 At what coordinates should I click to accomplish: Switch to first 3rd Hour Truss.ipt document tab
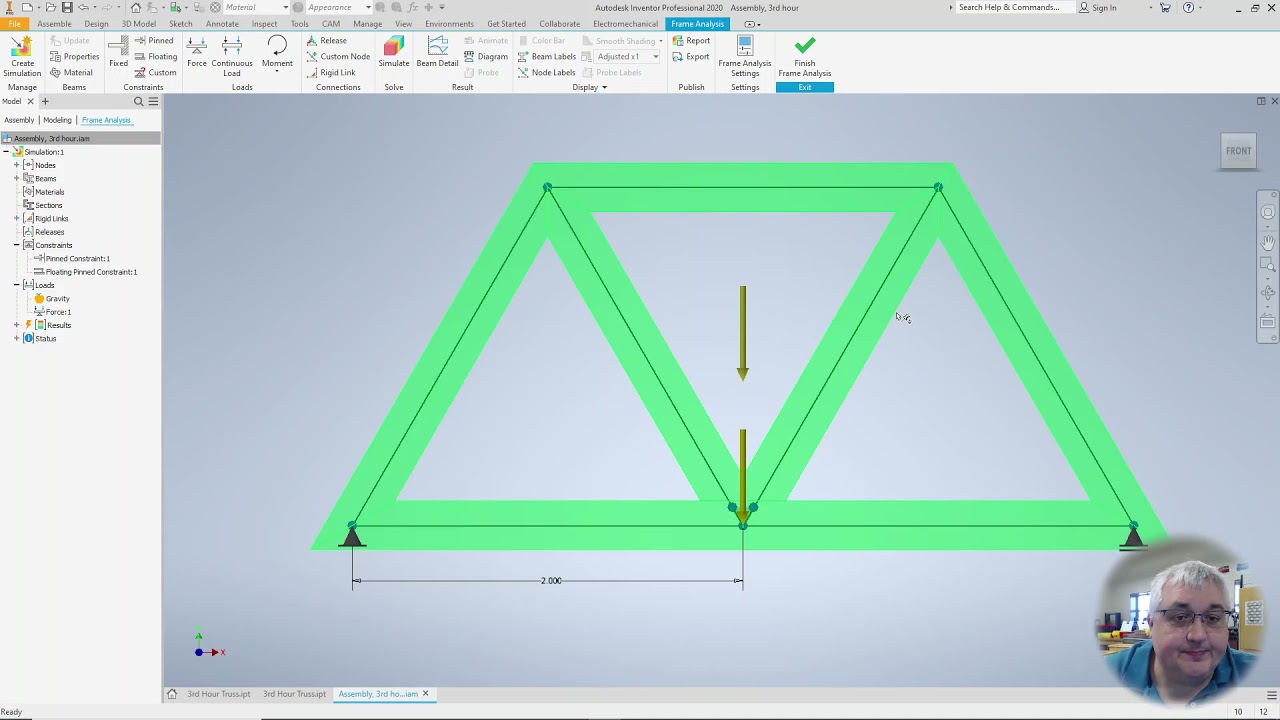tap(218, 694)
